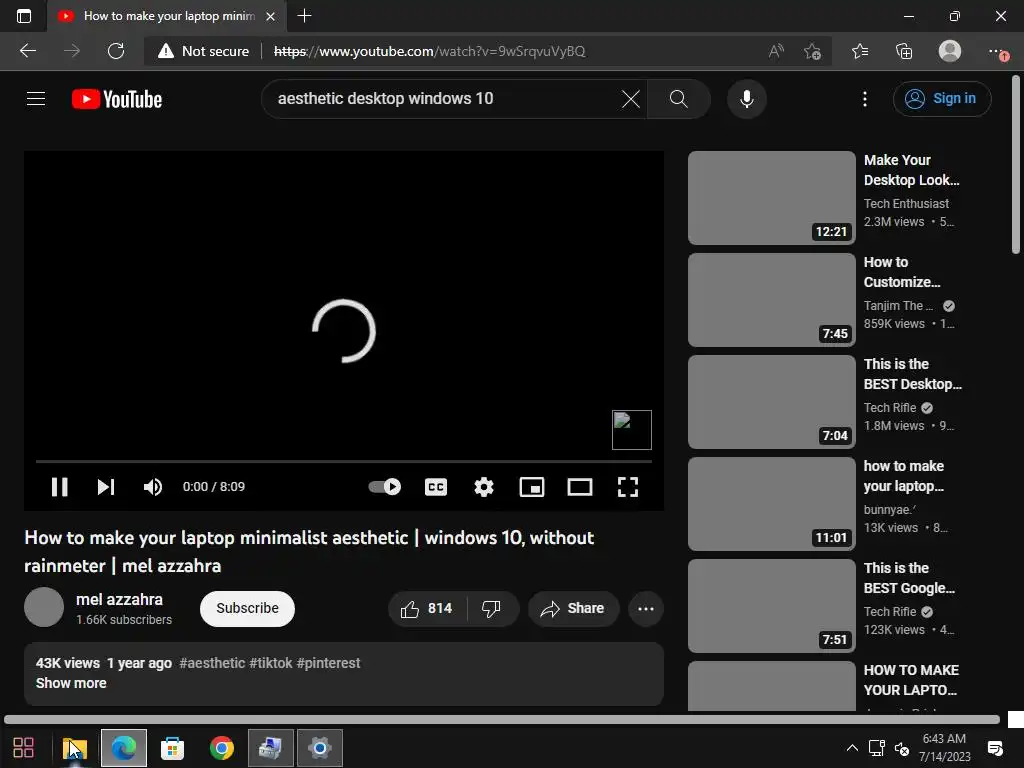Open mel azzahra channel avatar
The width and height of the screenshot is (1024, 768).
tap(44, 607)
